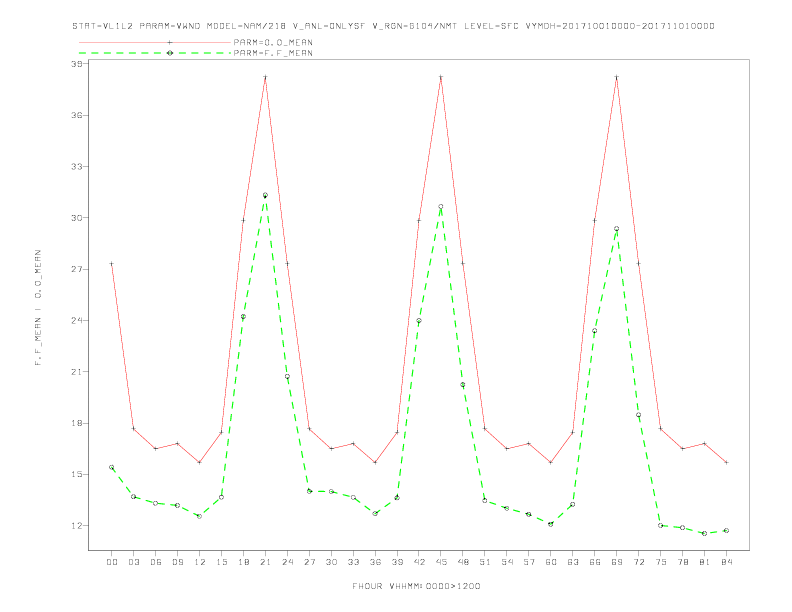Click the y-axis tick label 21

77,372
